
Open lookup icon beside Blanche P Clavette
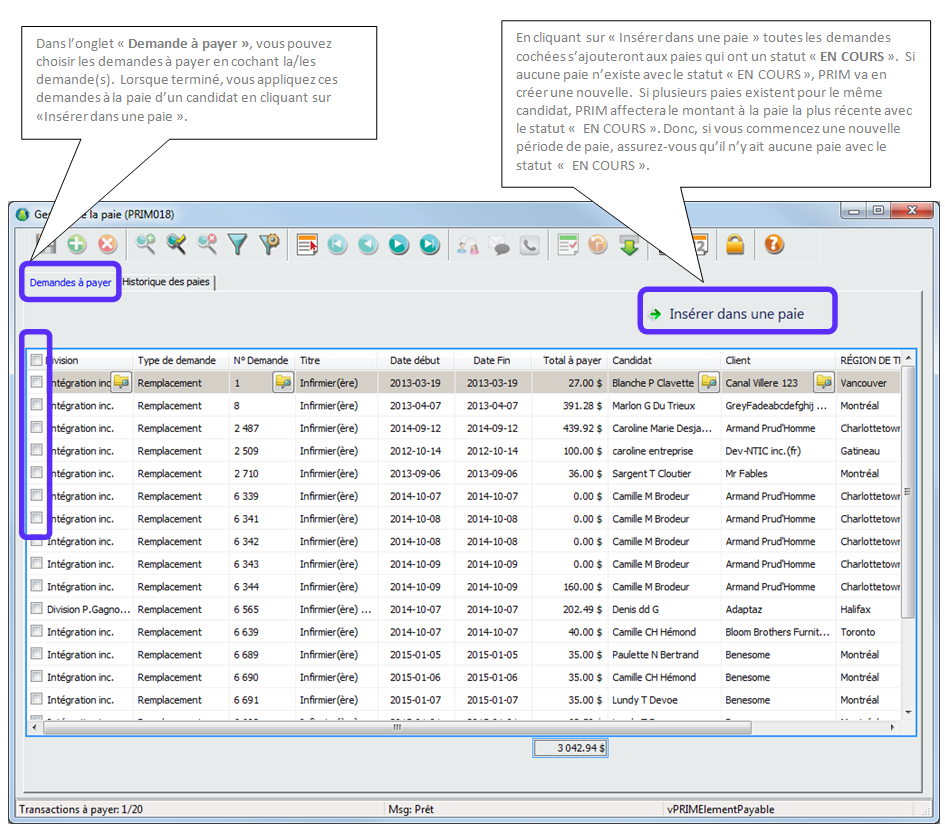708,382
